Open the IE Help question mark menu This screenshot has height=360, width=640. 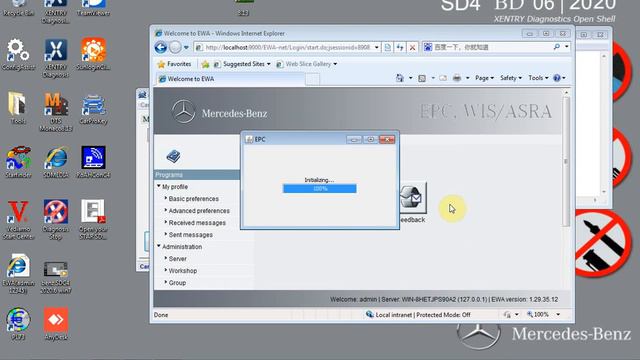pyautogui.click(x=559, y=78)
